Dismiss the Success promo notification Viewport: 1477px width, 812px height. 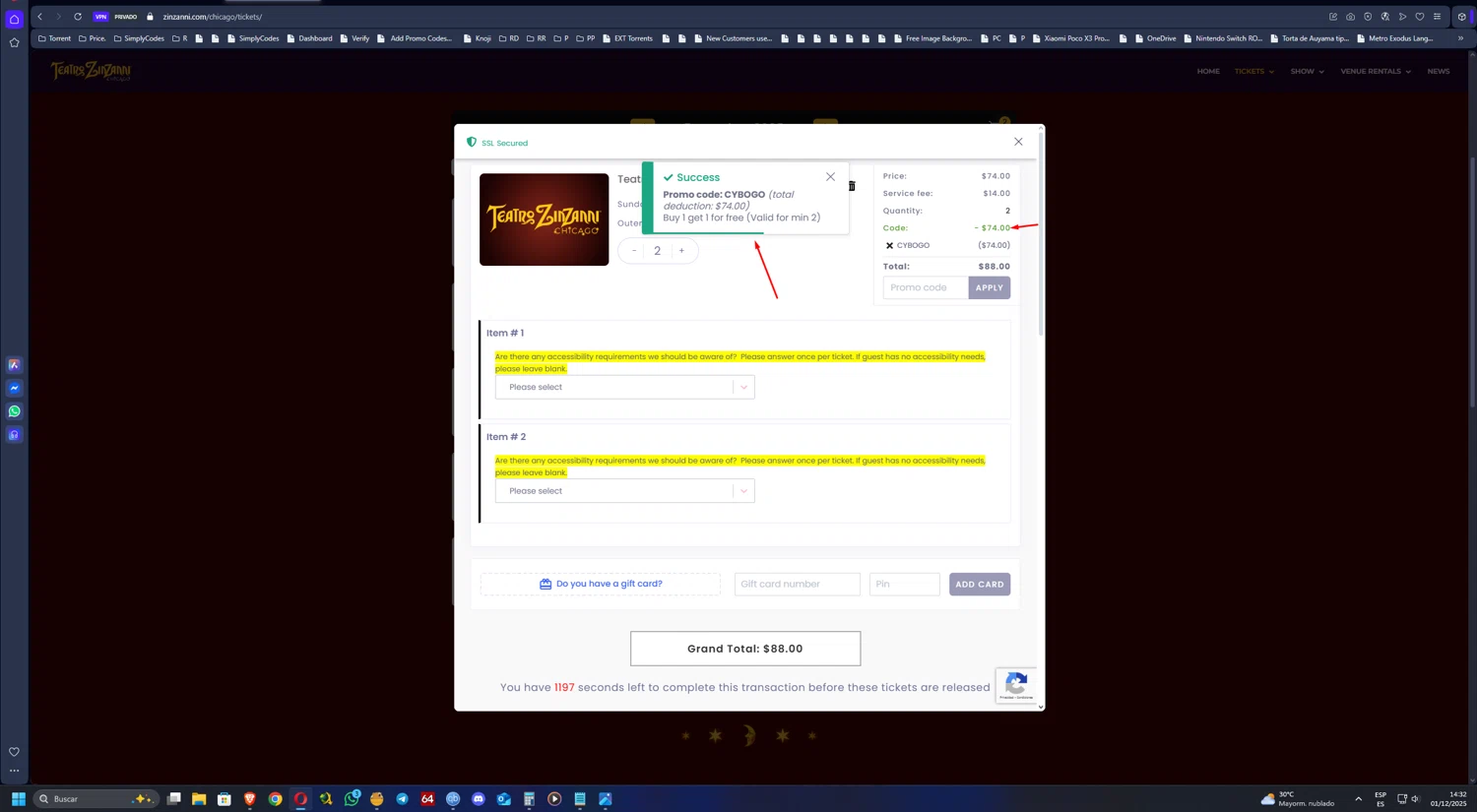tap(830, 177)
